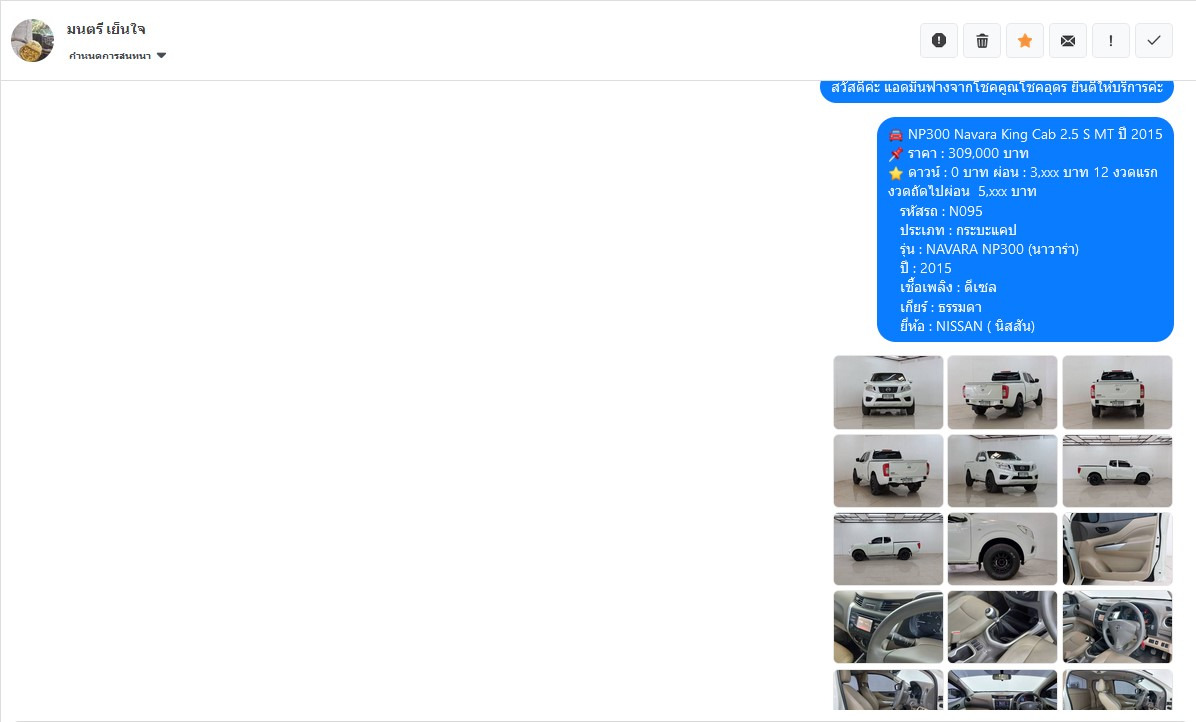Click the car code text 'รหัสรถ : N095'
Image resolution: width=1196 pixels, height=722 pixels.
coord(940,211)
